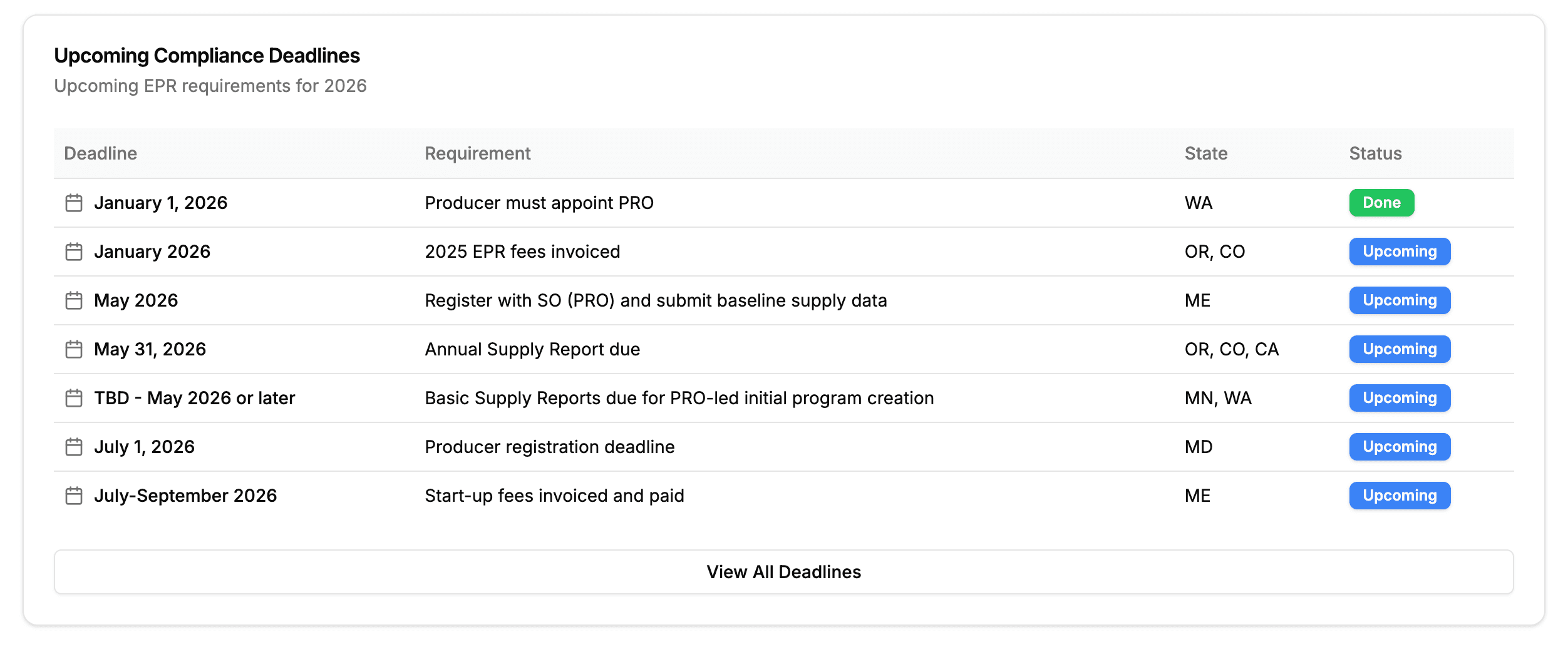Click the calendar icon beside January 2026
1568x647 pixels.
point(73,251)
